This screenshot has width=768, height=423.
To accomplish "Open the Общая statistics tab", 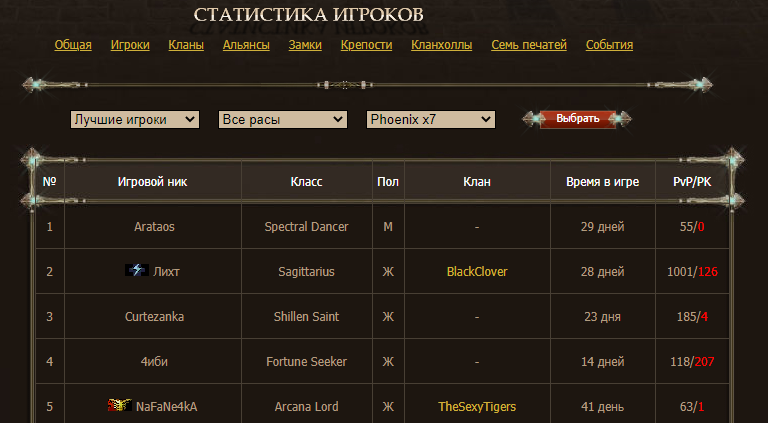I will tap(73, 45).
